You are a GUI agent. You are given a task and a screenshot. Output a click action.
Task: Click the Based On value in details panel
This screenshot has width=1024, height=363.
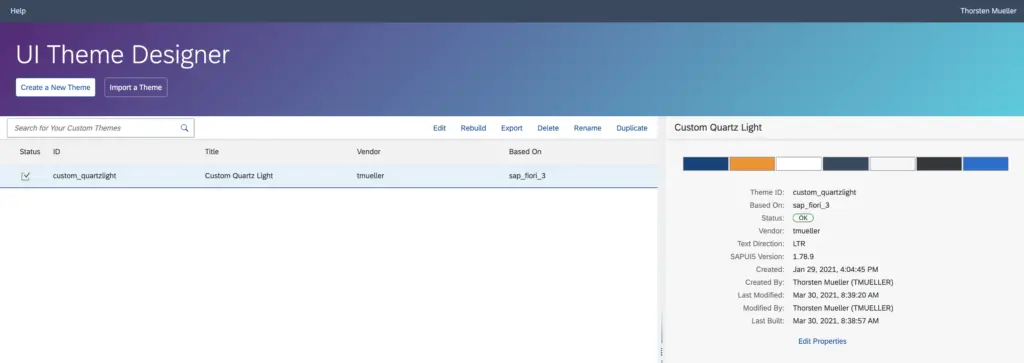tap(811, 205)
